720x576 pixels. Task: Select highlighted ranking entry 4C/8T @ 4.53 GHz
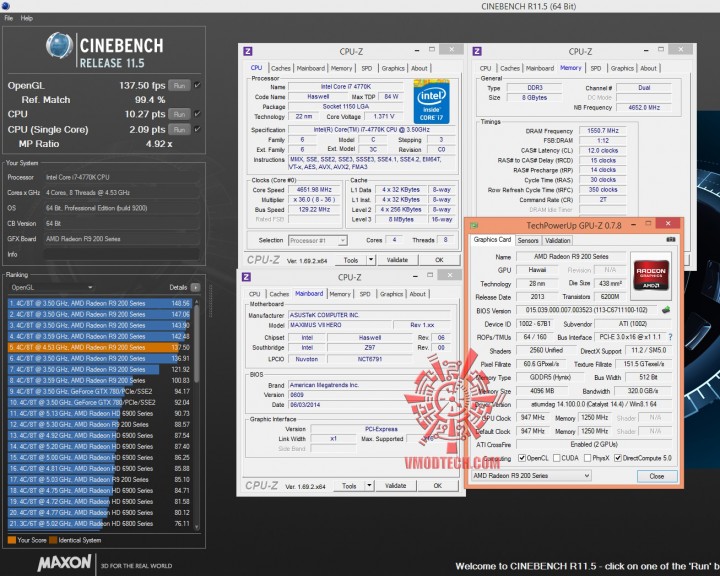pos(99,347)
